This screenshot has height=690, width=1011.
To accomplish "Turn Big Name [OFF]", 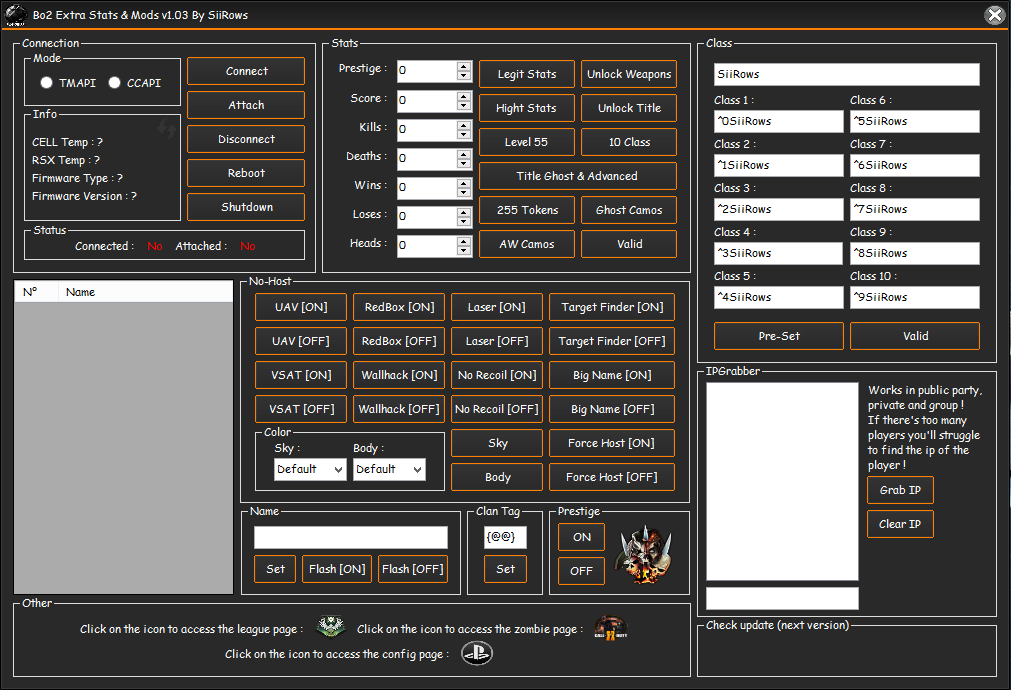I will (612, 409).
